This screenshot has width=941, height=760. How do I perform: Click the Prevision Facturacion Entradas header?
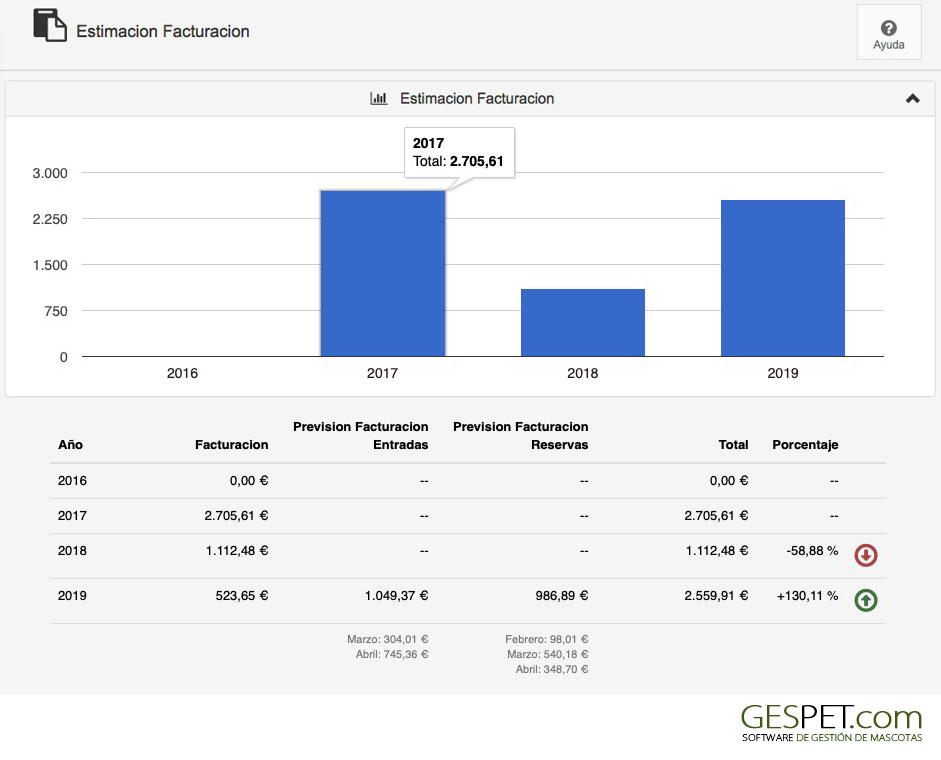point(360,436)
